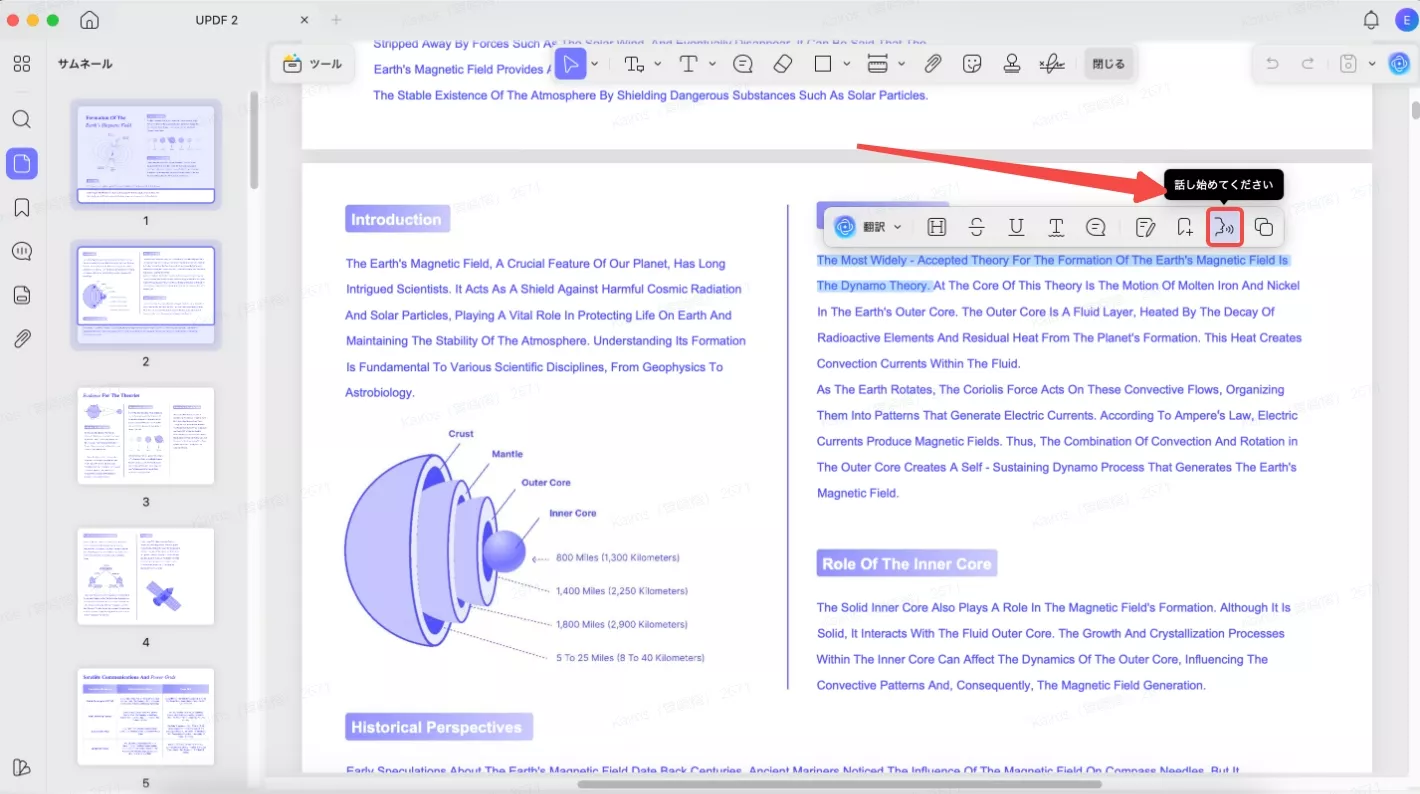Show the bookmarks panel
The width and height of the screenshot is (1420, 794).
22,208
